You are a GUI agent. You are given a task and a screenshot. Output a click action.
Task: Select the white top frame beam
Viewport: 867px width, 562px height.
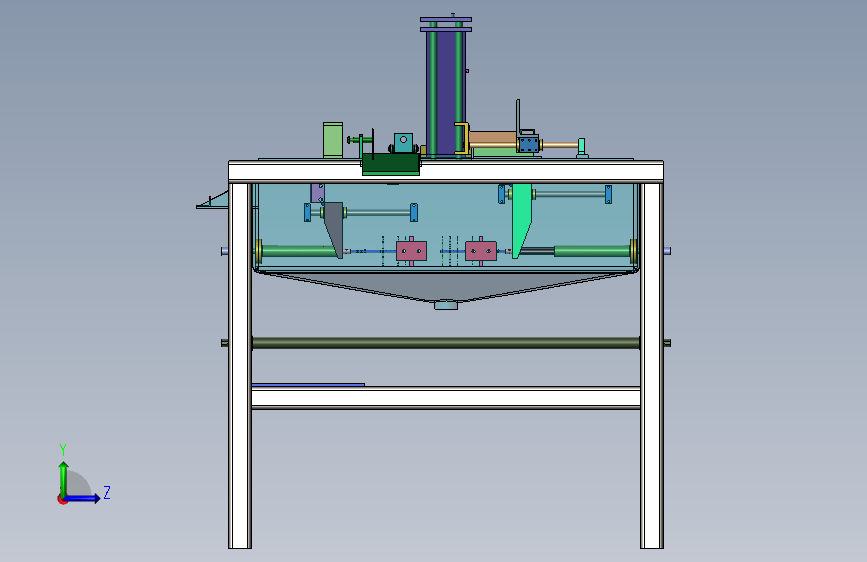[446, 172]
